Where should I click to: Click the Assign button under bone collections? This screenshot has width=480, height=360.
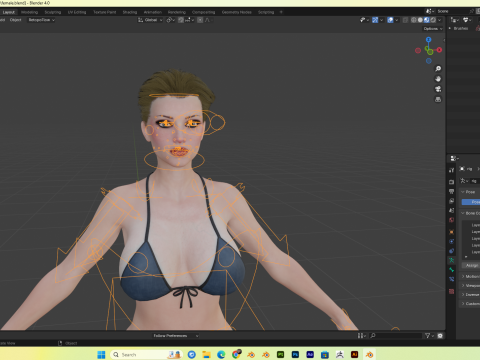pos(471,265)
